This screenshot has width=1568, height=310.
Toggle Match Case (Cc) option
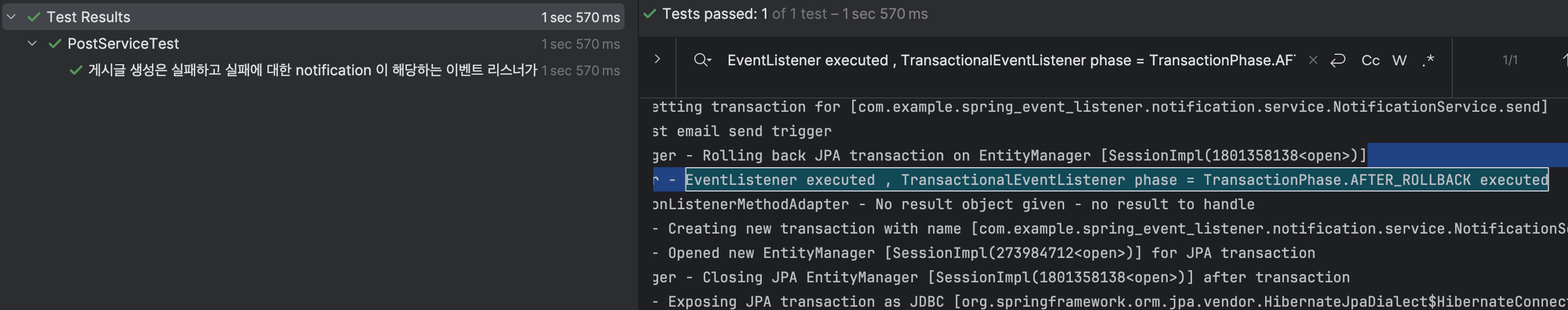1370,60
